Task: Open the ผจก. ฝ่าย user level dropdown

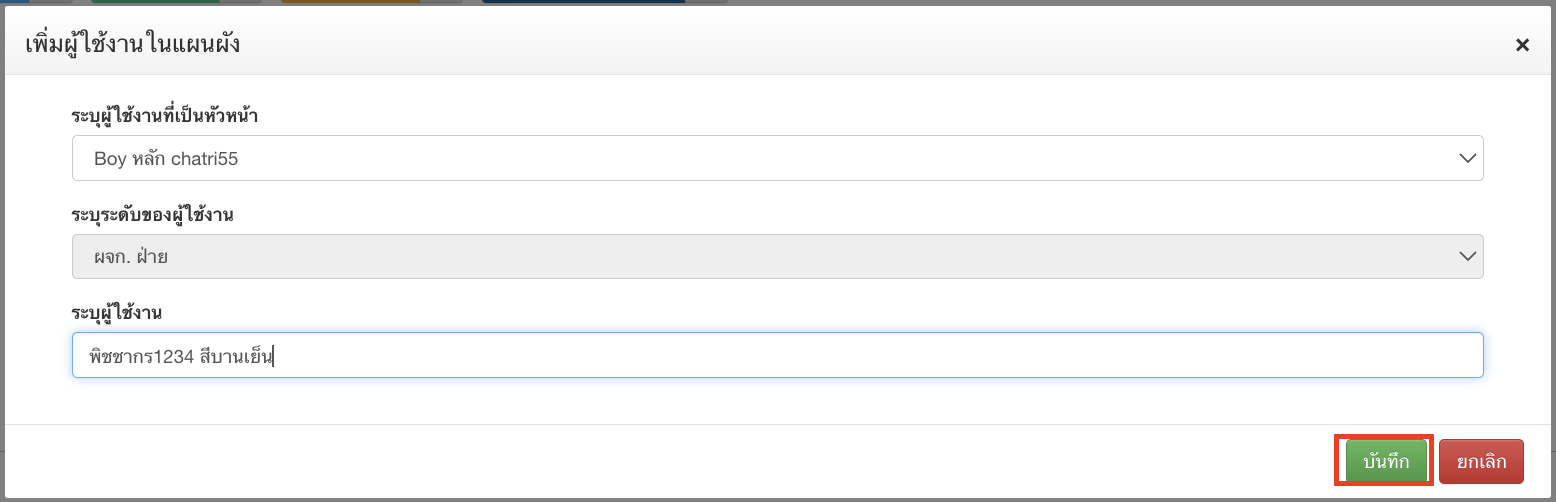Action: (777, 256)
